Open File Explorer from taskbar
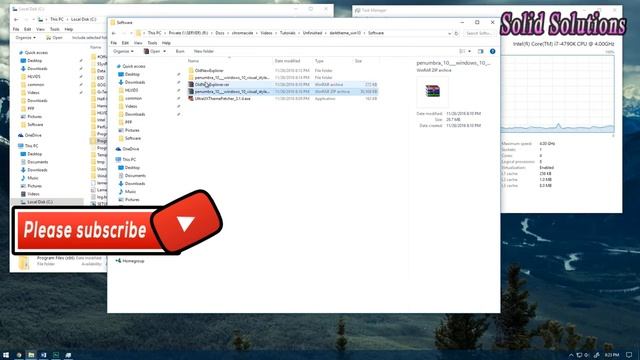Screen dimensions: 640x360 (x=31, y=355)
